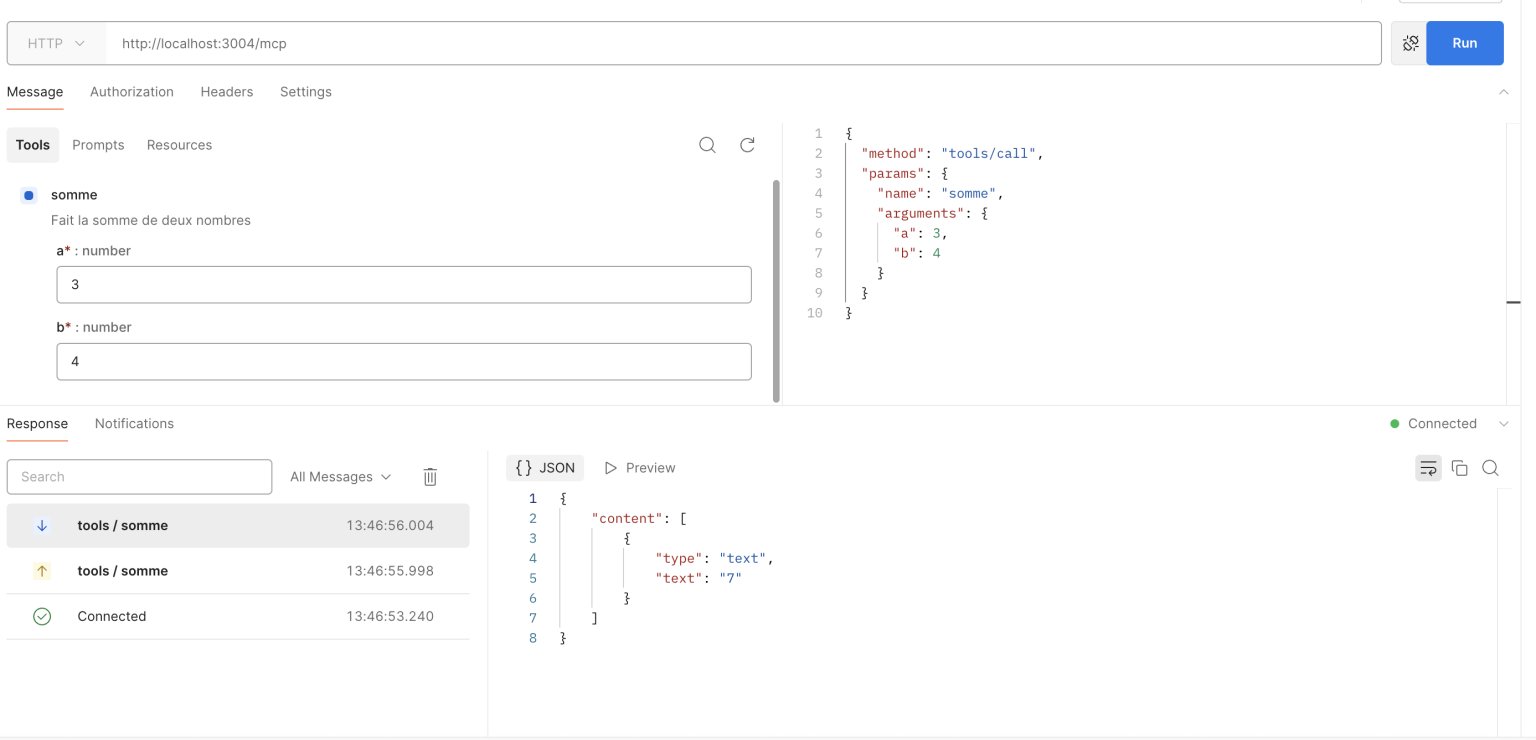Switch to the Authorization tab

[132, 92]
